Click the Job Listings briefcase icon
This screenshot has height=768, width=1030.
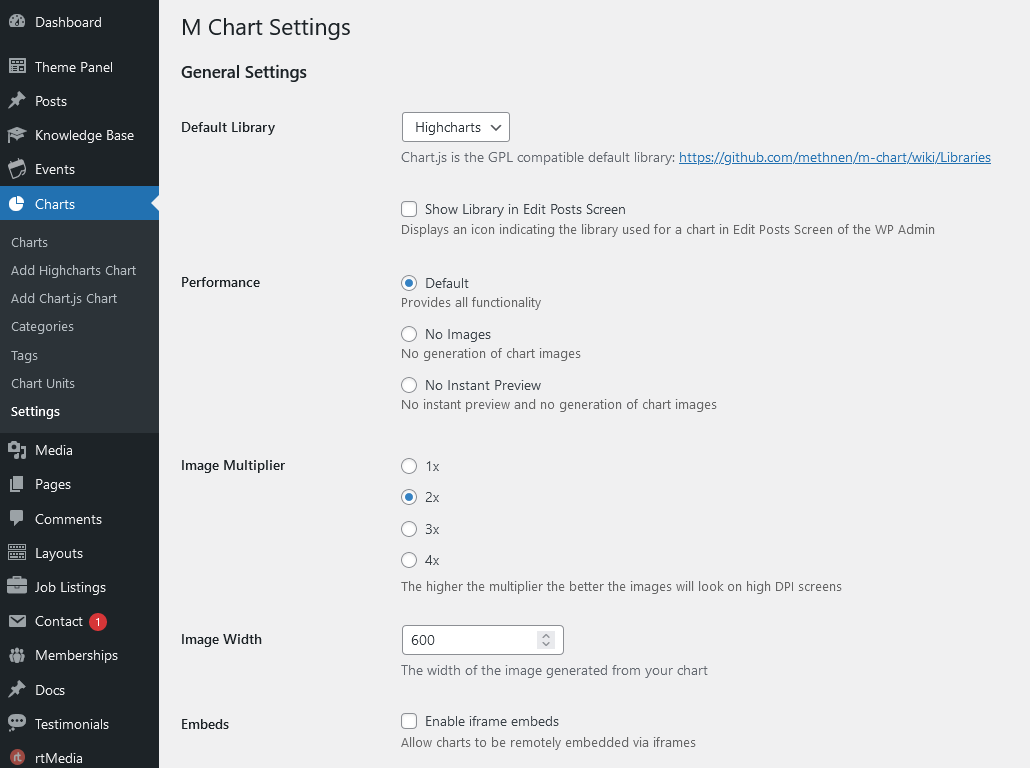[17, 586]
